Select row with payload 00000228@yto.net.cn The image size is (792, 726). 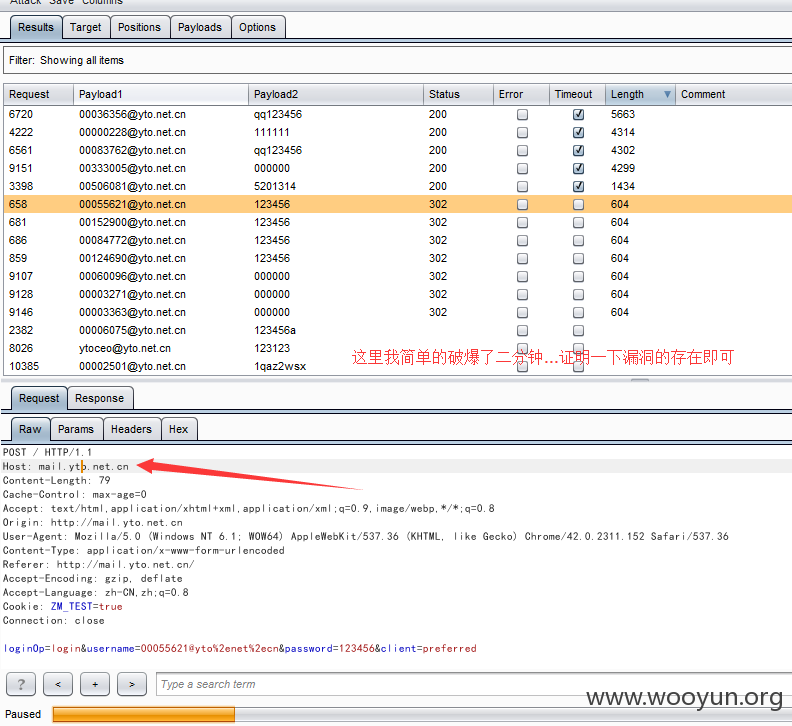click(398, 132)
